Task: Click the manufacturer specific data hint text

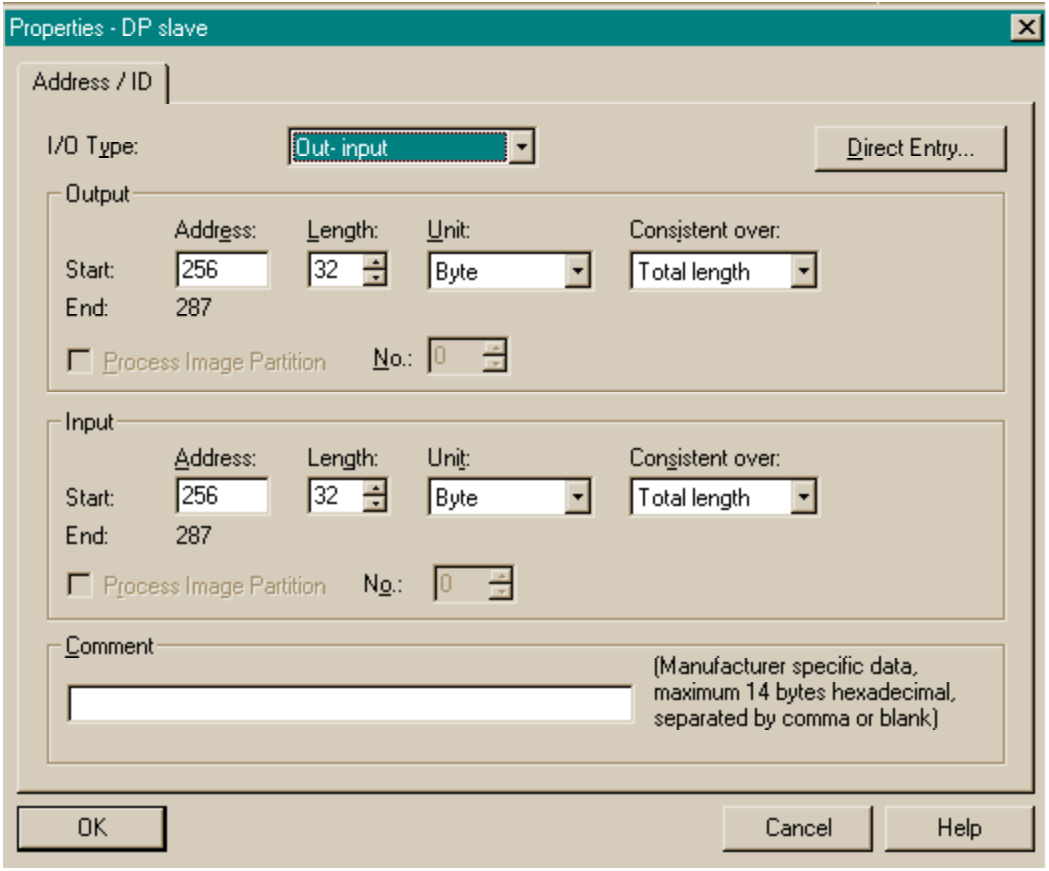Action: click(x=805, y=692)
